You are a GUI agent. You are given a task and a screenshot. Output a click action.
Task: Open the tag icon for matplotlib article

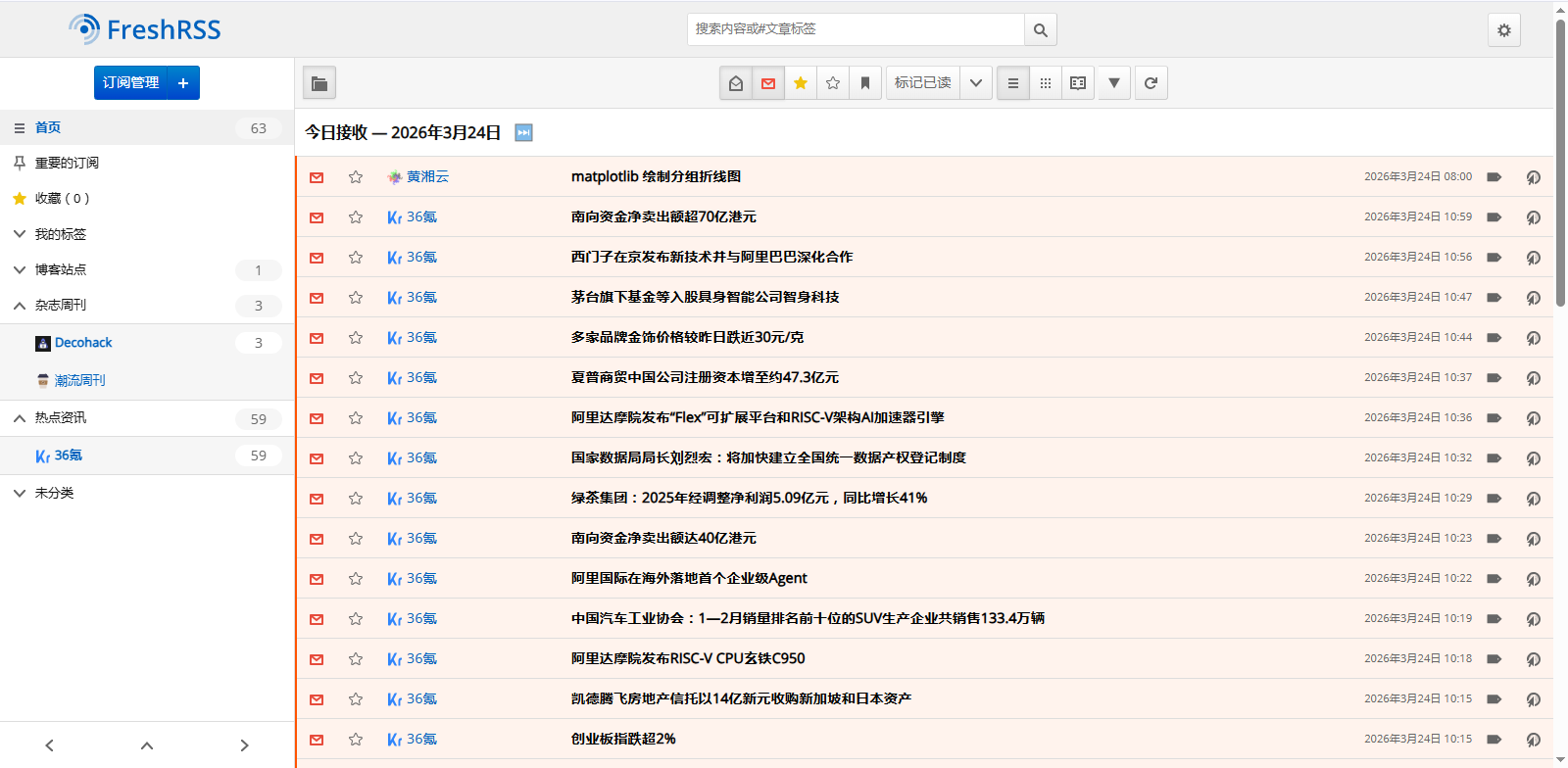[1494, 177]
